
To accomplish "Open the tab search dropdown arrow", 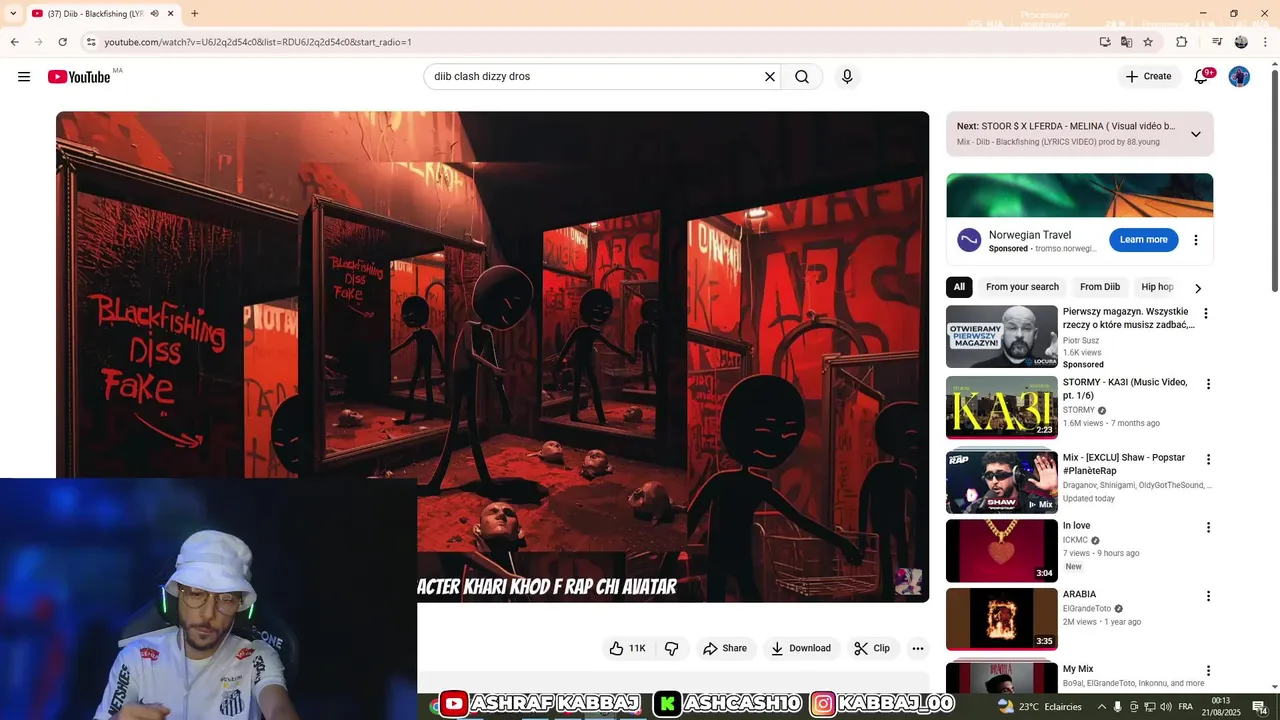I will click(x=13, y=14).
